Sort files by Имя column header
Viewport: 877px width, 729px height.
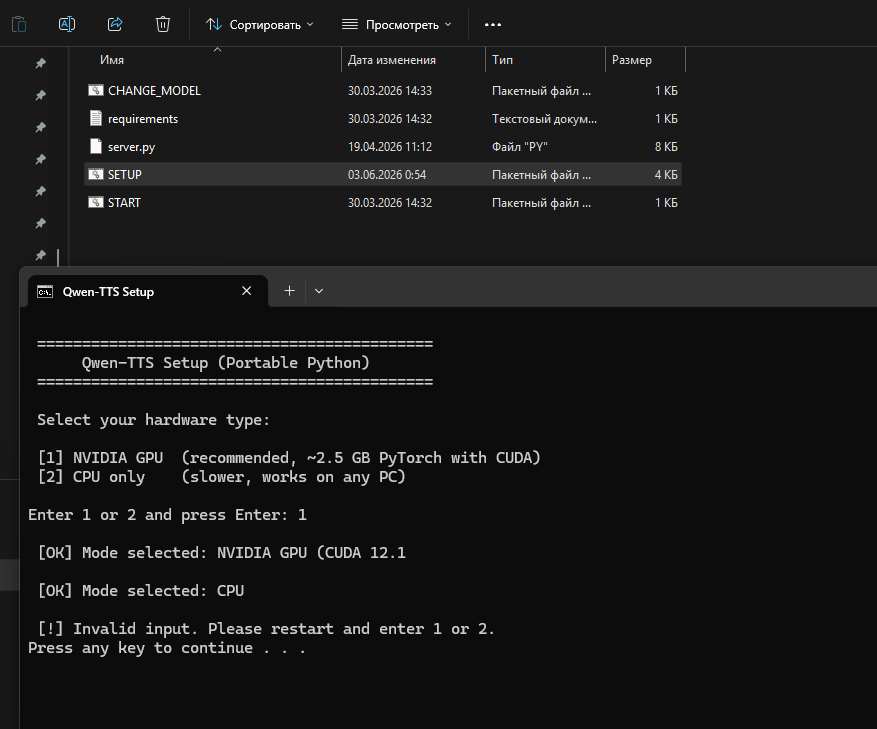pos(112,60)
